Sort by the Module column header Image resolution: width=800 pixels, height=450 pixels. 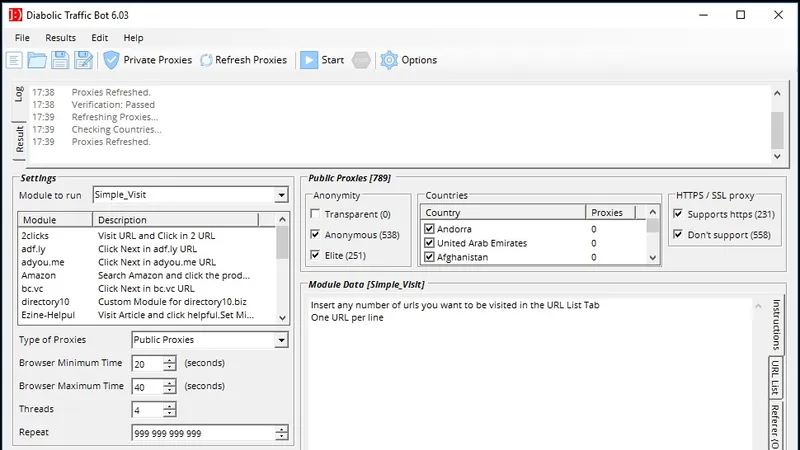click(x=55, y=220)
